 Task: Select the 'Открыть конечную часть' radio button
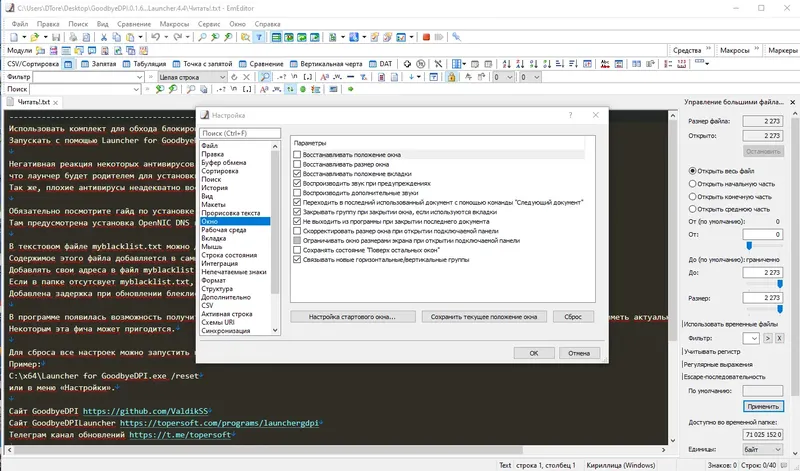click(692, 196)
